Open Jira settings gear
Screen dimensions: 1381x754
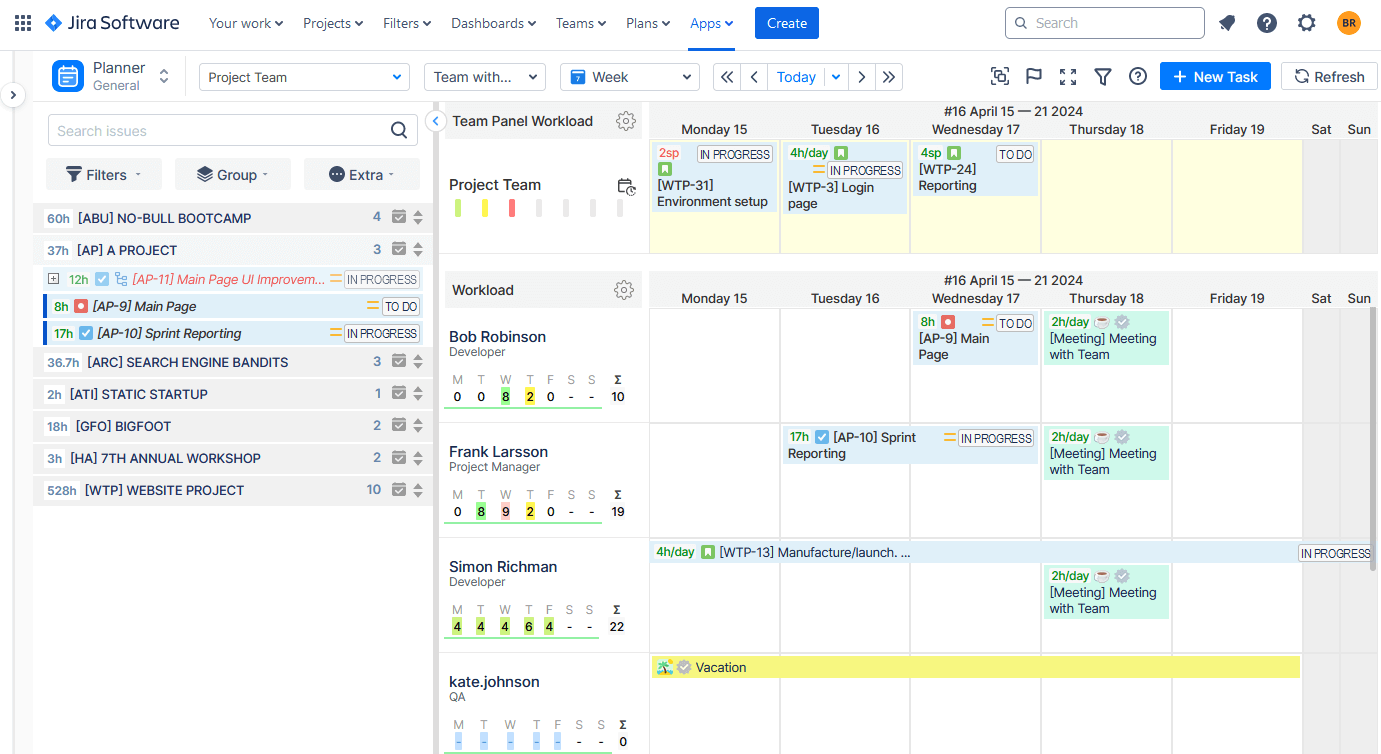pyautogui.click(x=1307, y=23)
